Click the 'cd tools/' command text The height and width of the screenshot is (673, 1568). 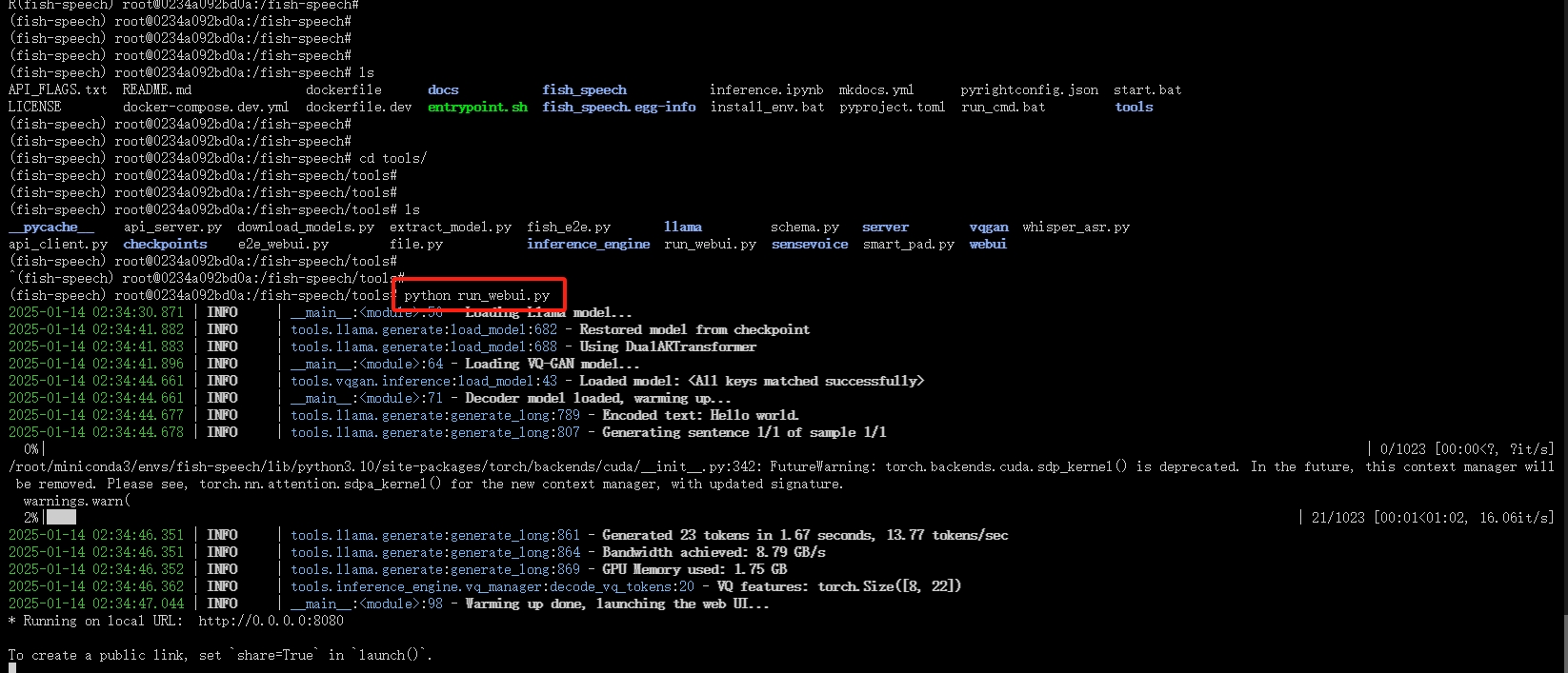(392, 158)
